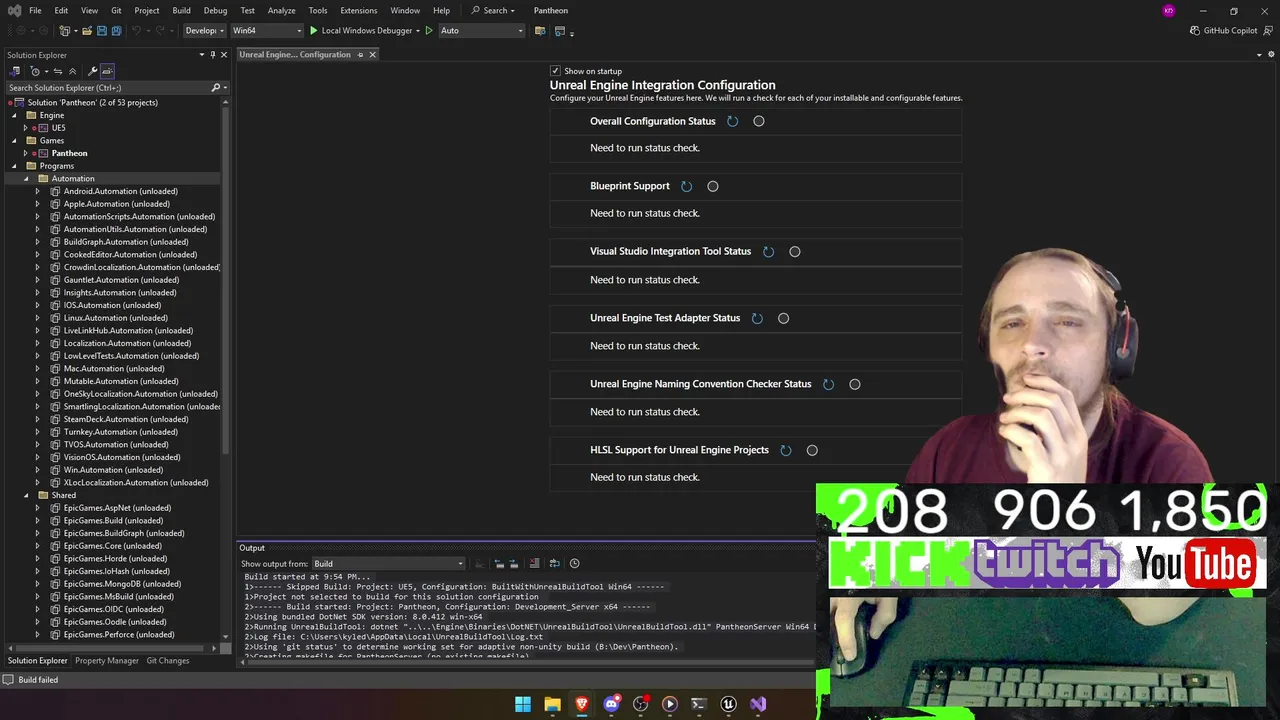Open the Build menu

(x=181, y=10)
